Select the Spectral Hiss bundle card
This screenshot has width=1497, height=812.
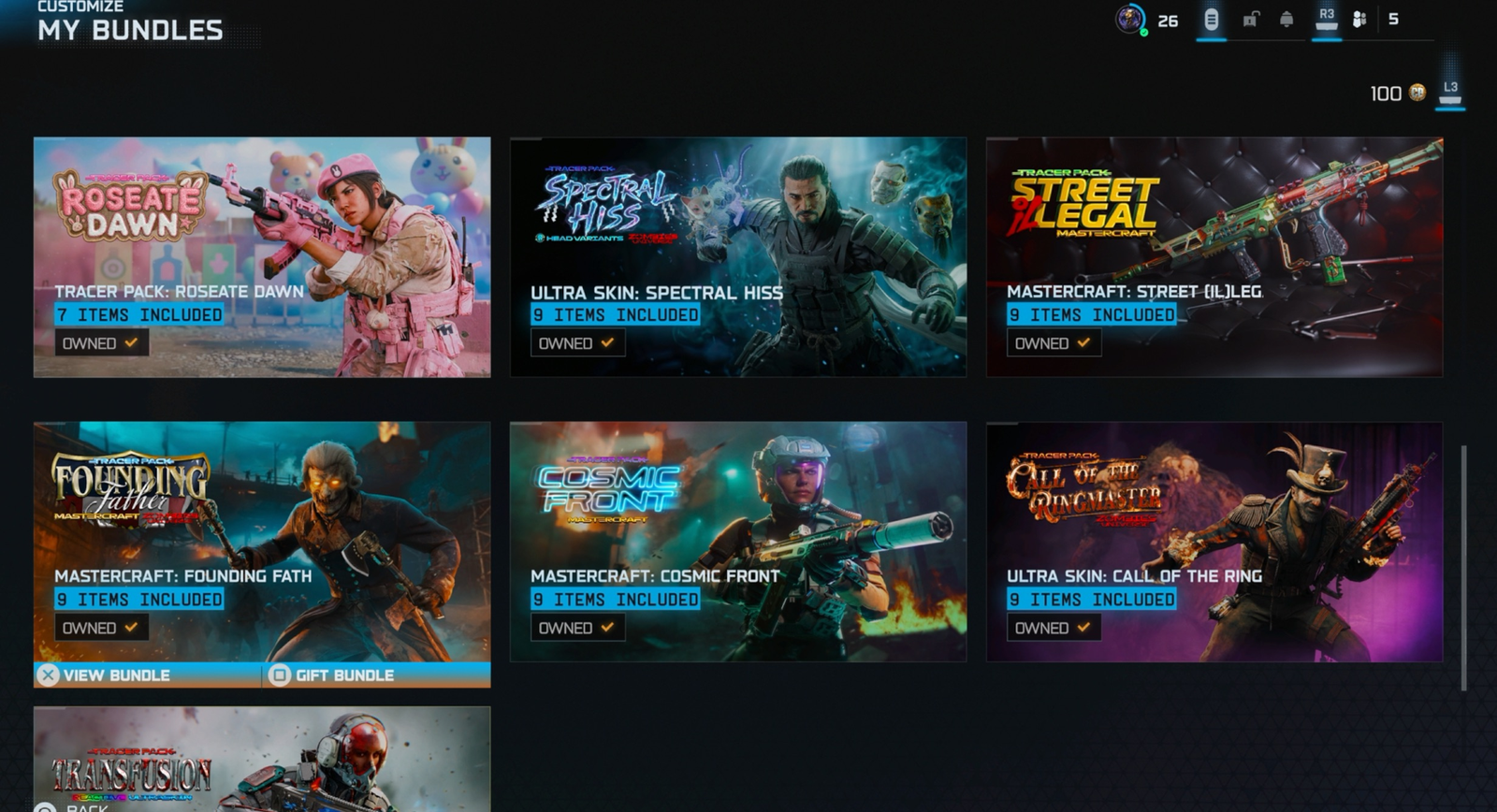pos(738,257)
